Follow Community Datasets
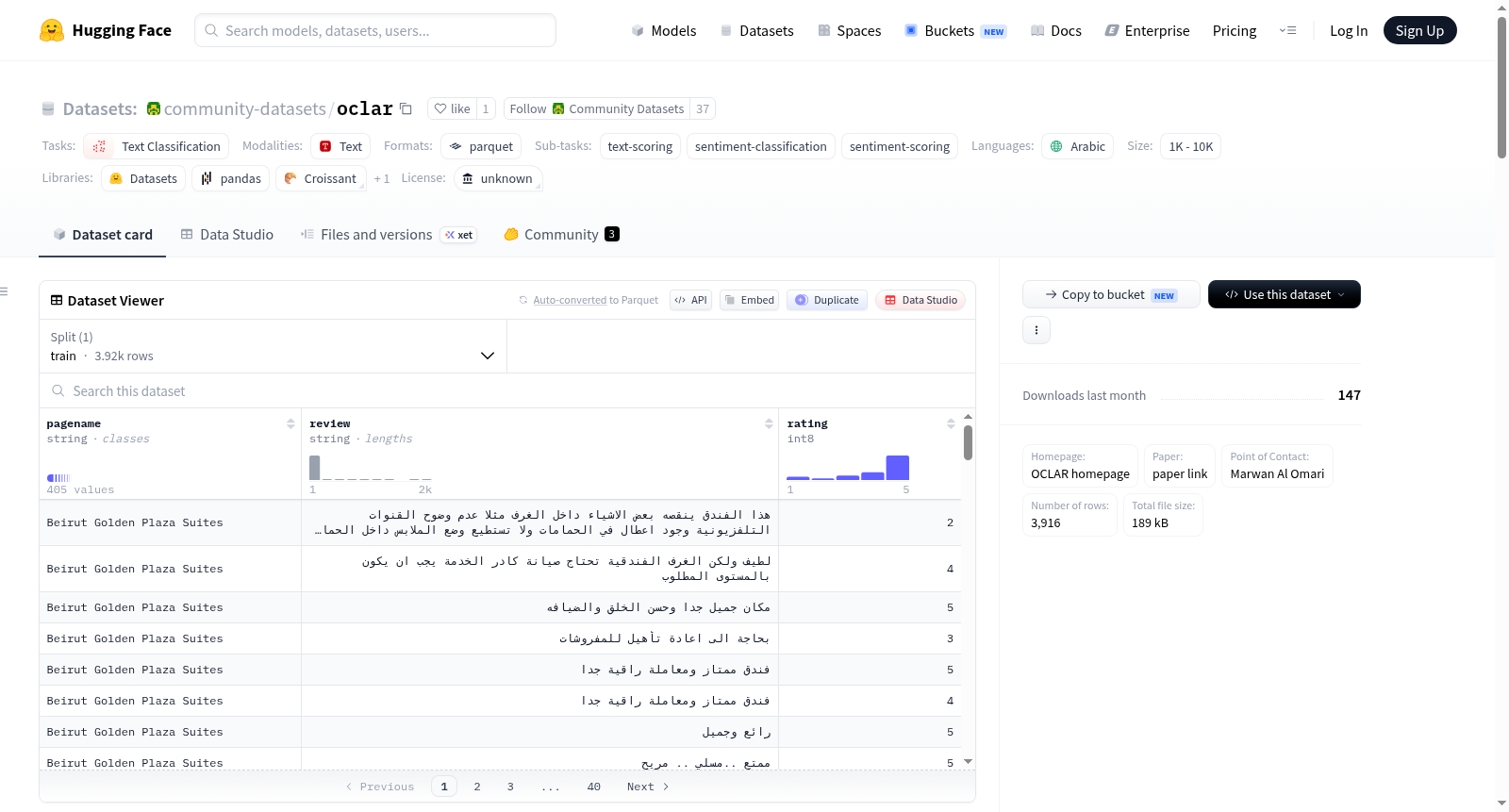Image resolution: width=1509 pixels, height=812 pixels. click(597, 108)
